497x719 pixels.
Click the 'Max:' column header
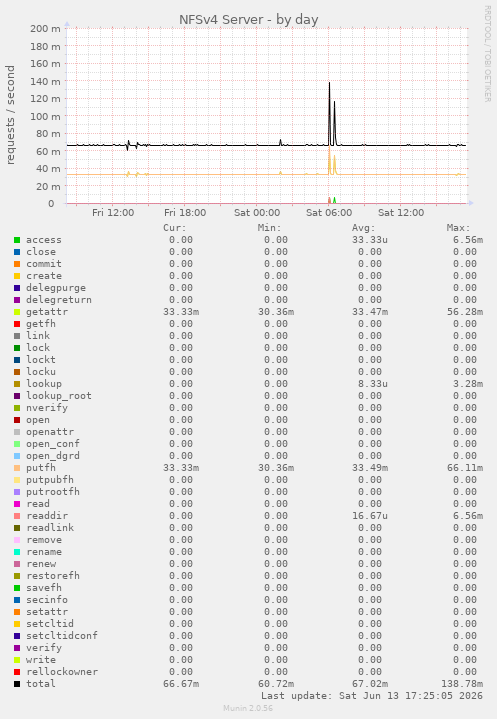click(x=459, y=228)
